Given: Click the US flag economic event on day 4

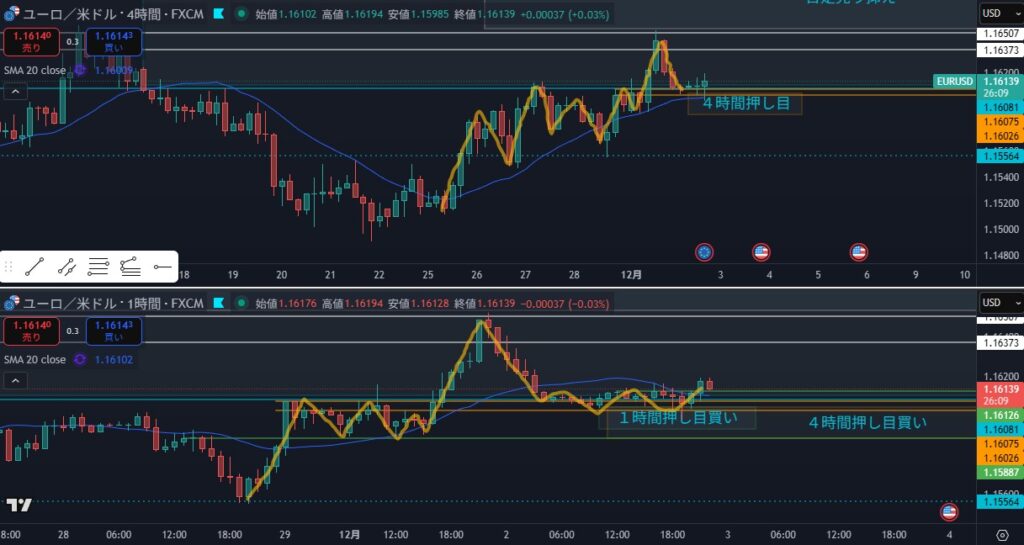Looking at the screenshot, I should pos(761,252).
